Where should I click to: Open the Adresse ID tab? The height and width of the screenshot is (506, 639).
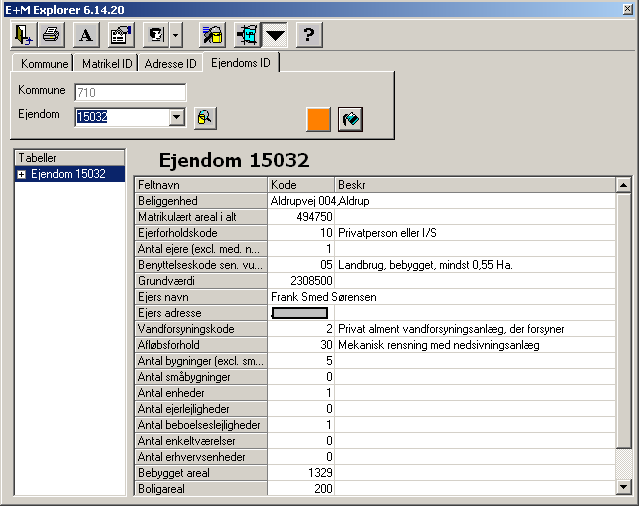(x=170, y=64)
